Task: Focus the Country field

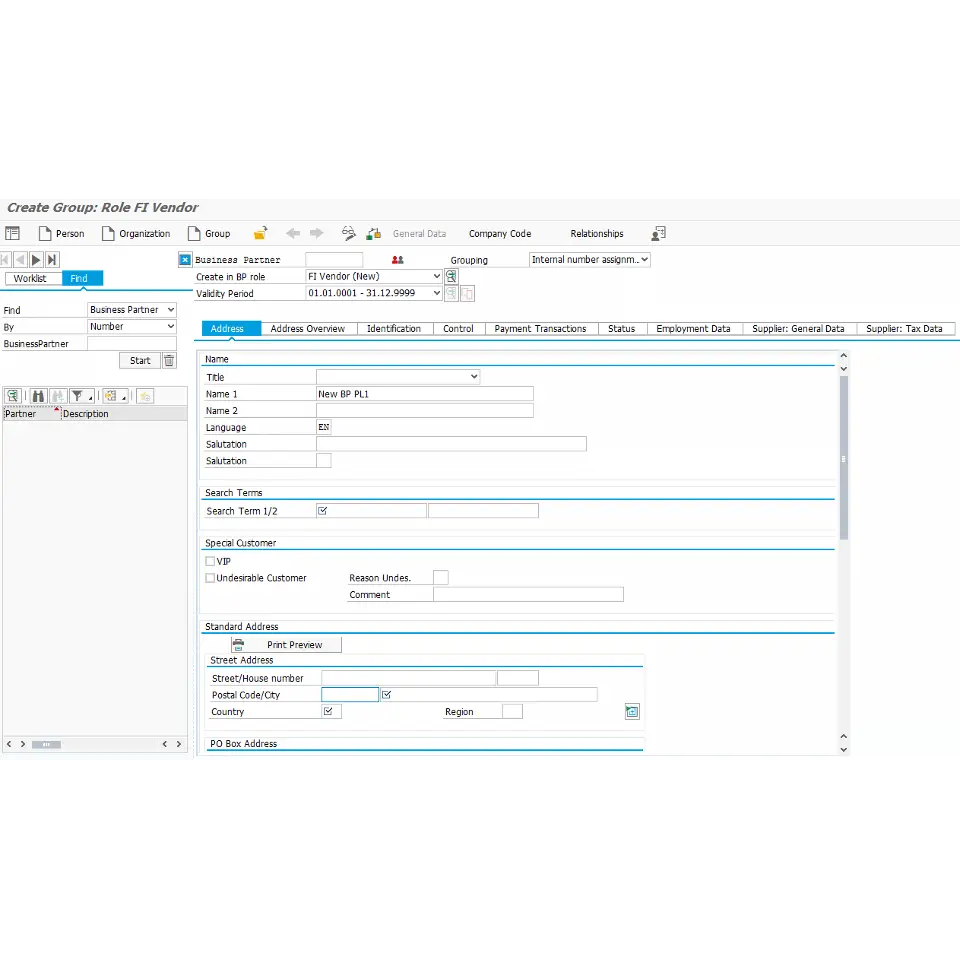Action: tap(331, 711)
